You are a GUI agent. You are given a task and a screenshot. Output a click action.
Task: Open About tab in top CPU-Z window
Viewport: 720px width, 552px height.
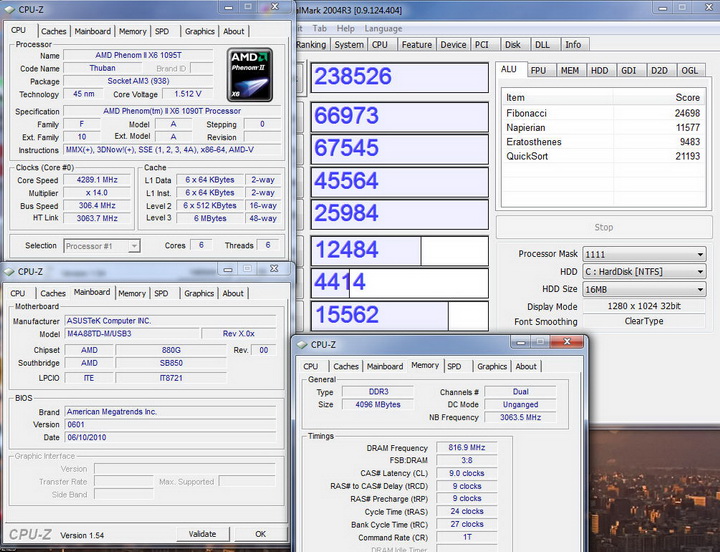234,31
